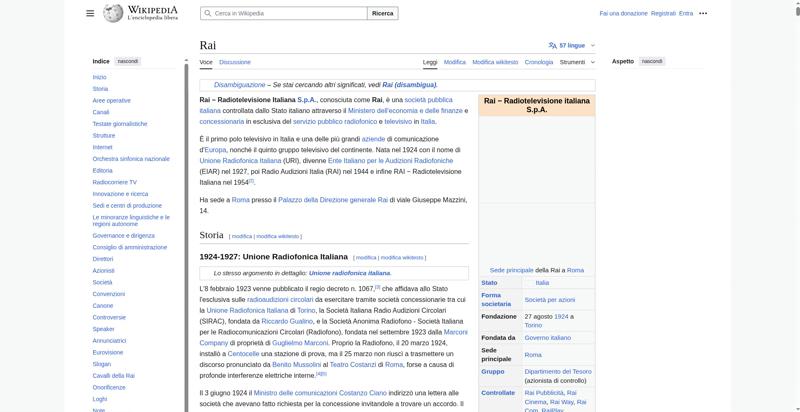The image size is (800, 412).
Task: Jump to Direttori in the index
Action: 103,260
